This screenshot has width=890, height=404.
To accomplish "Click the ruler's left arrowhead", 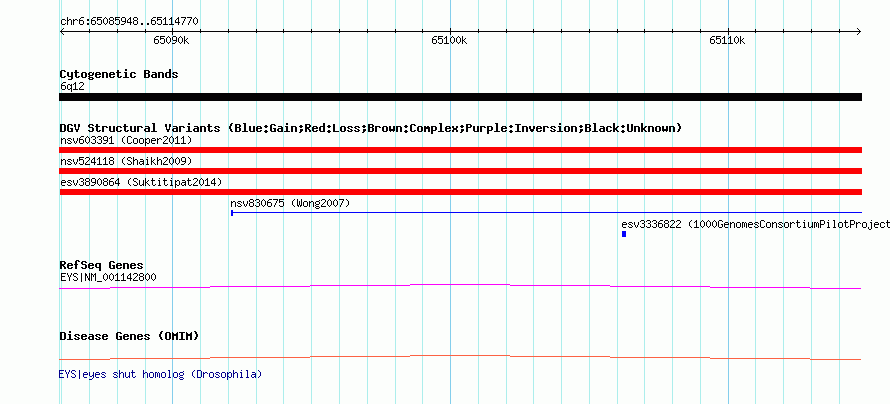I will 62,32.
